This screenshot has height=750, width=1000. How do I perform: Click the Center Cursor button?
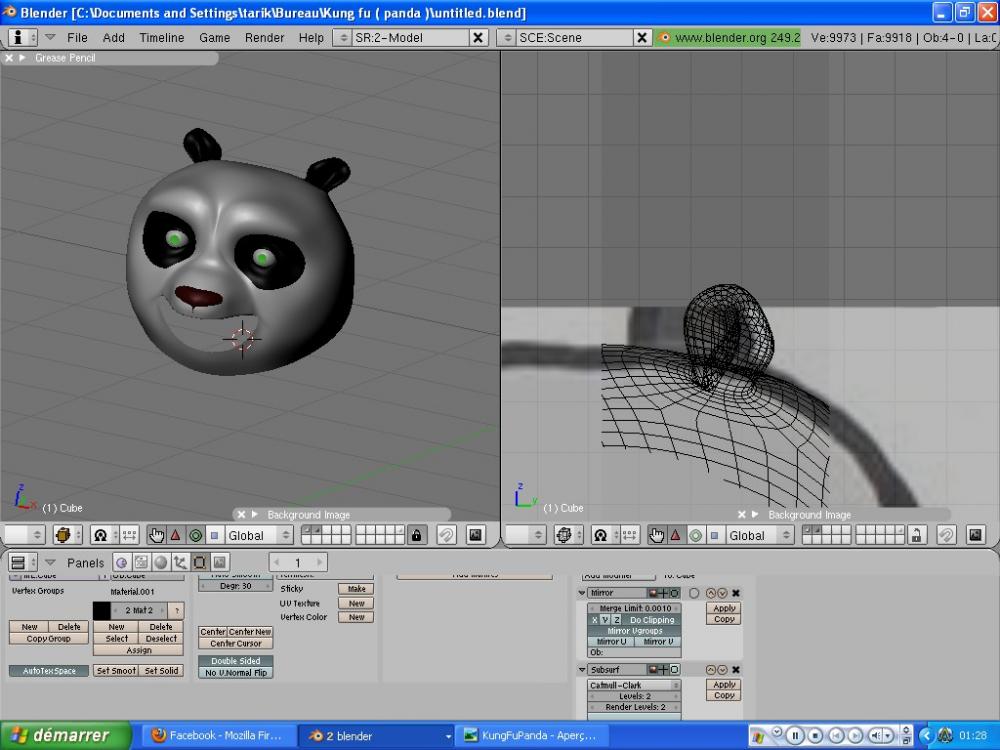pos(236,643)
